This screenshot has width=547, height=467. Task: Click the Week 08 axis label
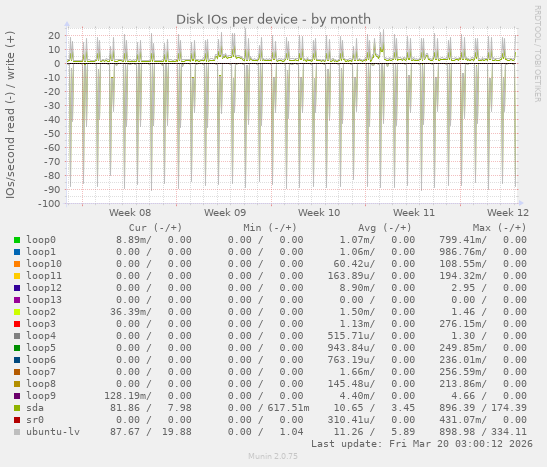(130, 212)
